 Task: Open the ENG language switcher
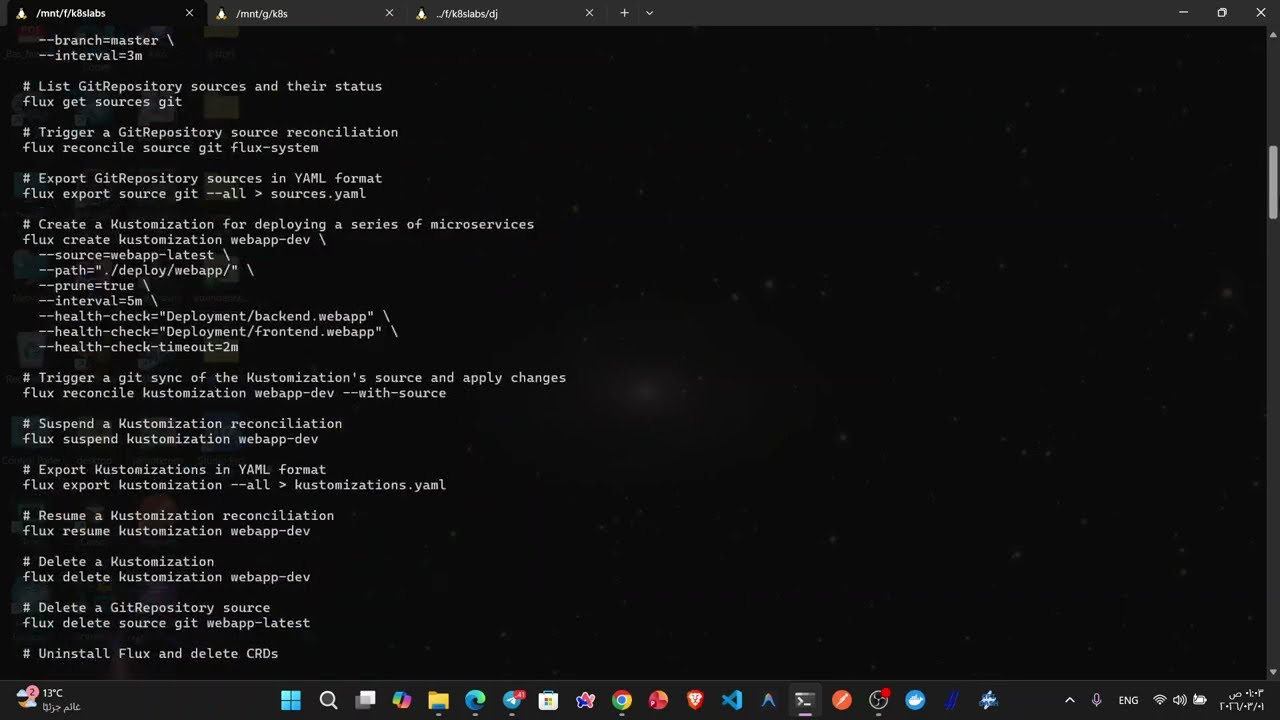pos(1128,700)
